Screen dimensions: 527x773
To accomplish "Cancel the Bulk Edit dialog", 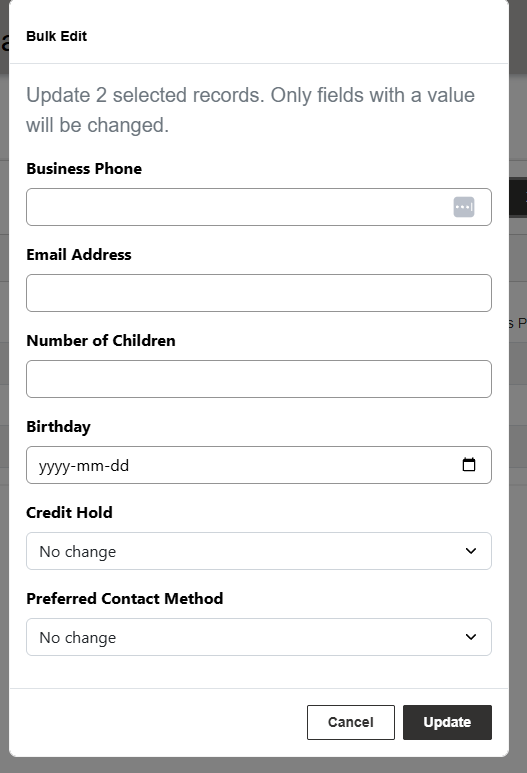I will tap(351, 722).
